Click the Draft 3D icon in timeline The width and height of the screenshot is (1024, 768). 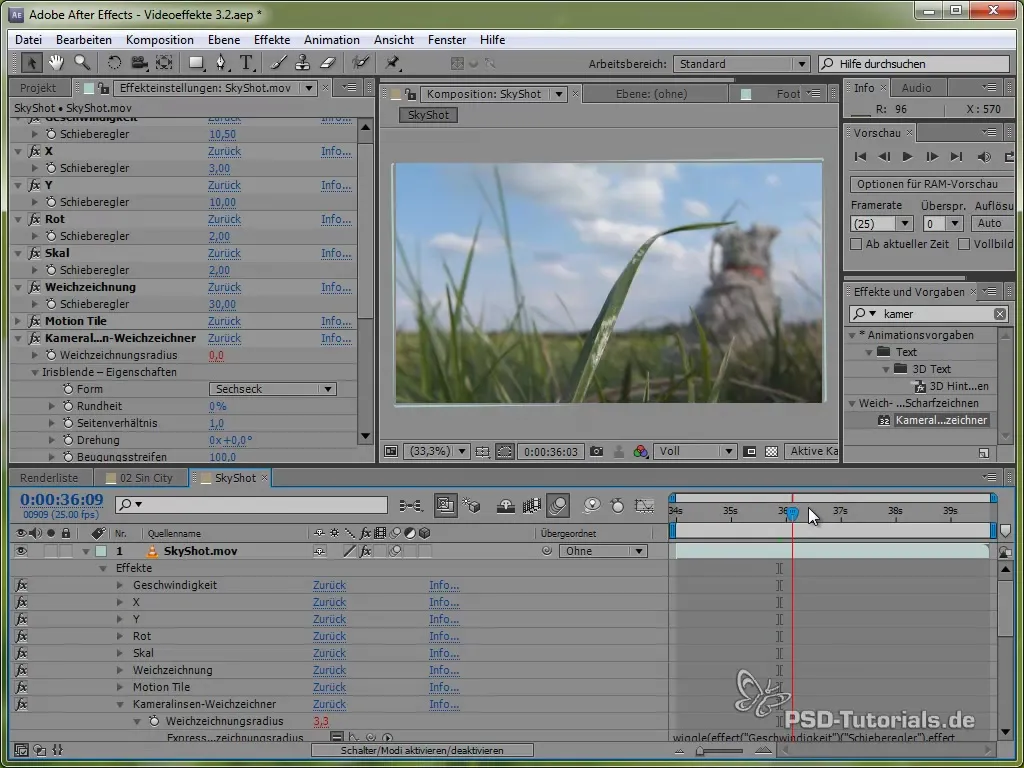coord(472,505)
